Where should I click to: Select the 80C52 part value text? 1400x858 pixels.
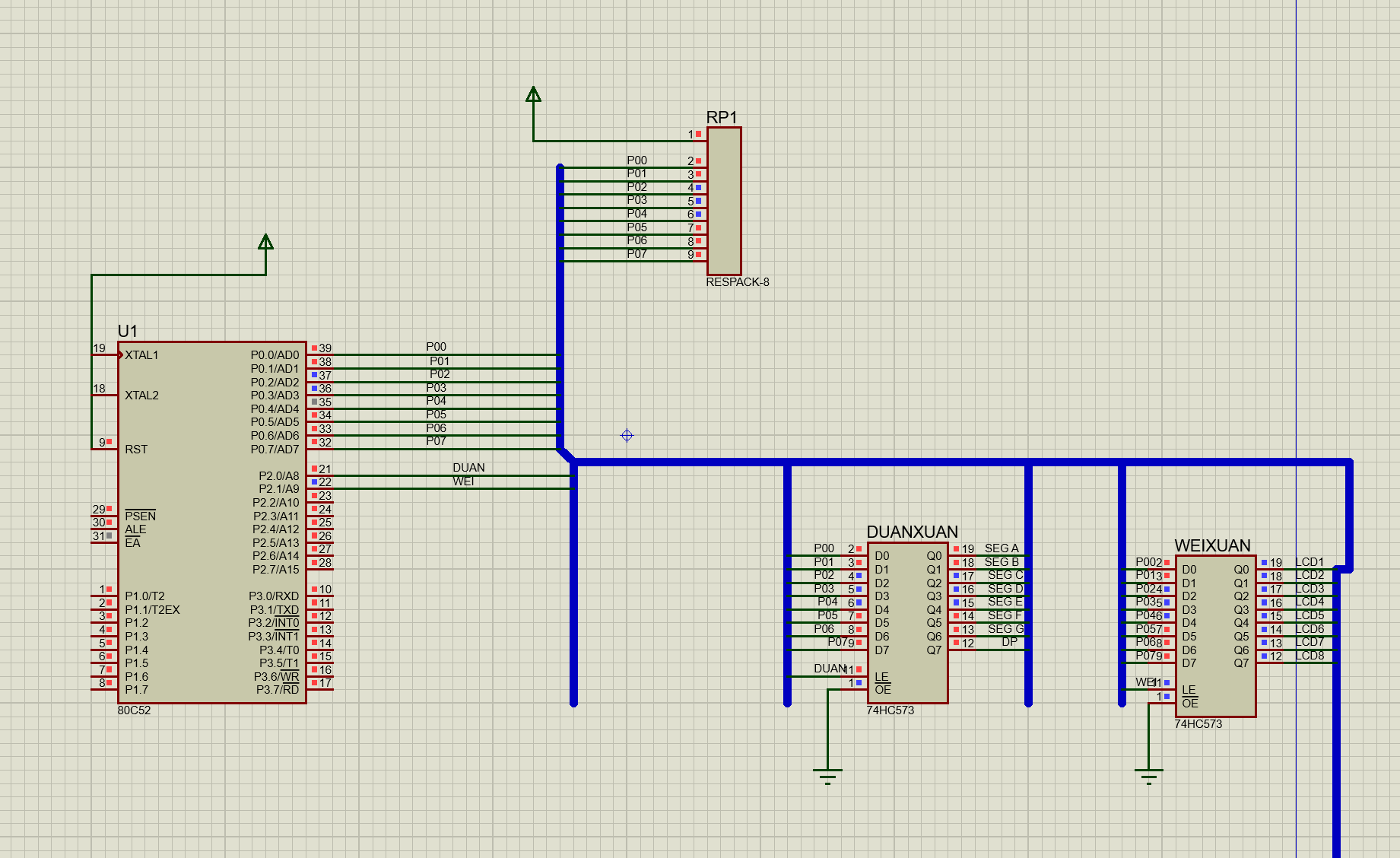tap(134, 710)
